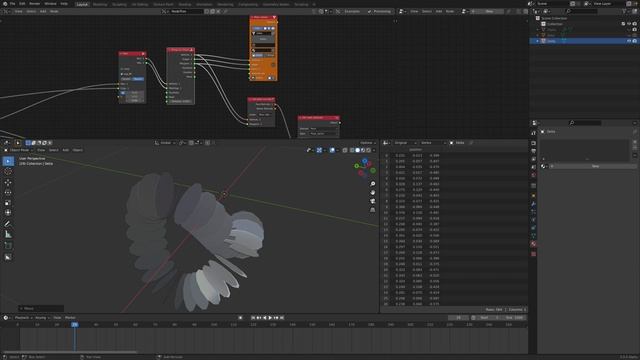Switch to the Layout workspace tab
This screenshot has height=360, width=640.
pos(82,4)
